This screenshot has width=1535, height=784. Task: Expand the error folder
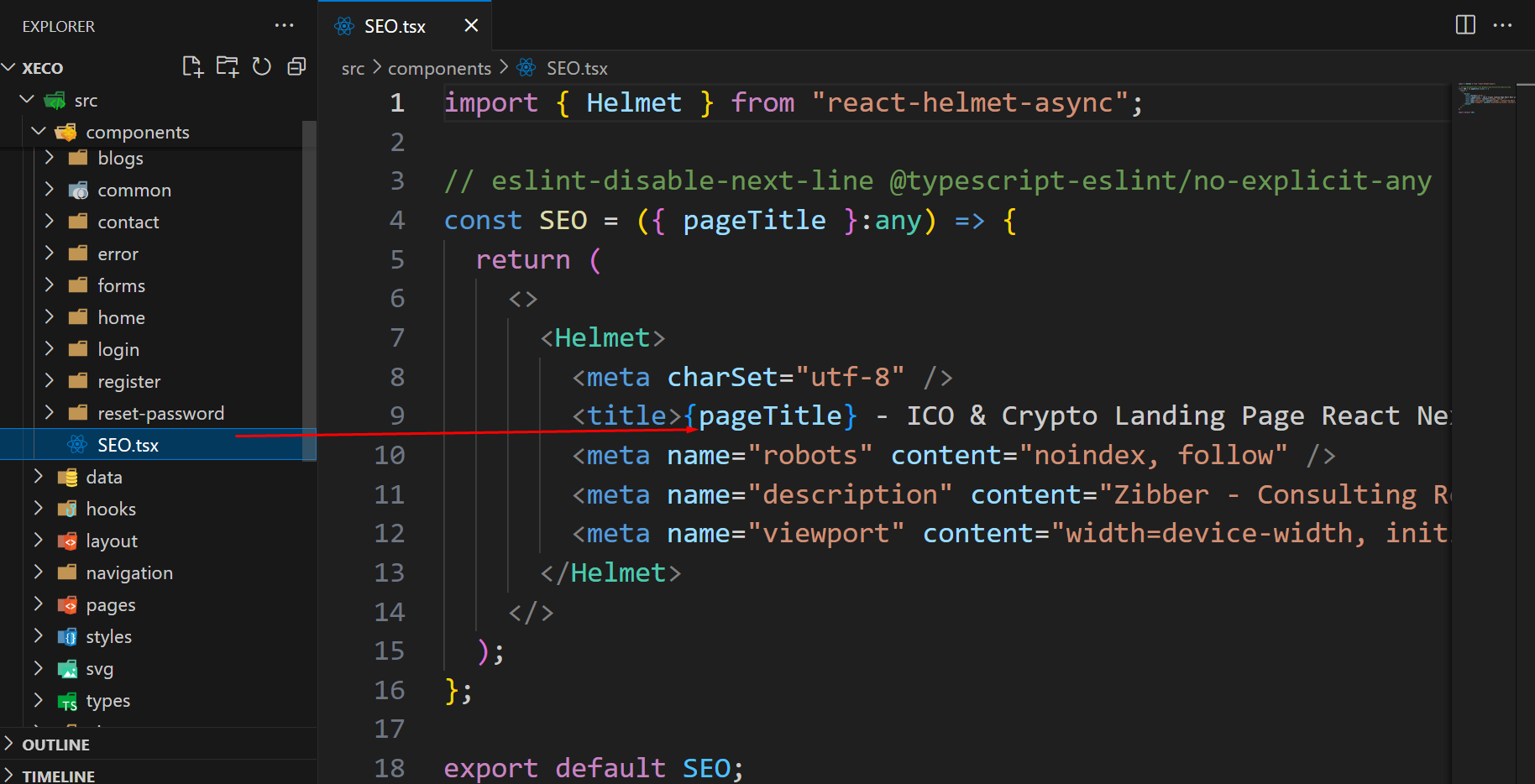click(50, 253)
